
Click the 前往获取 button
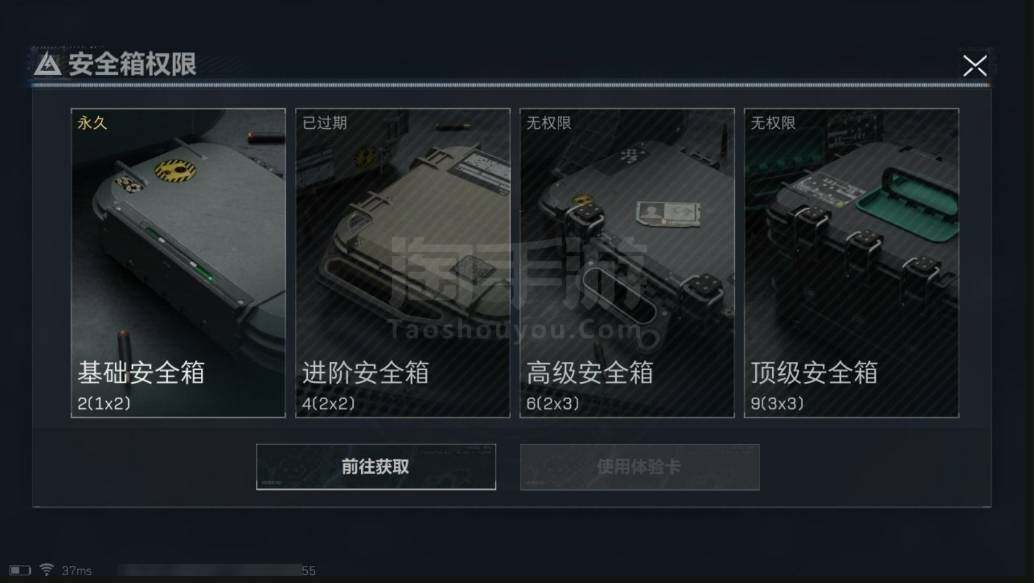376,467
